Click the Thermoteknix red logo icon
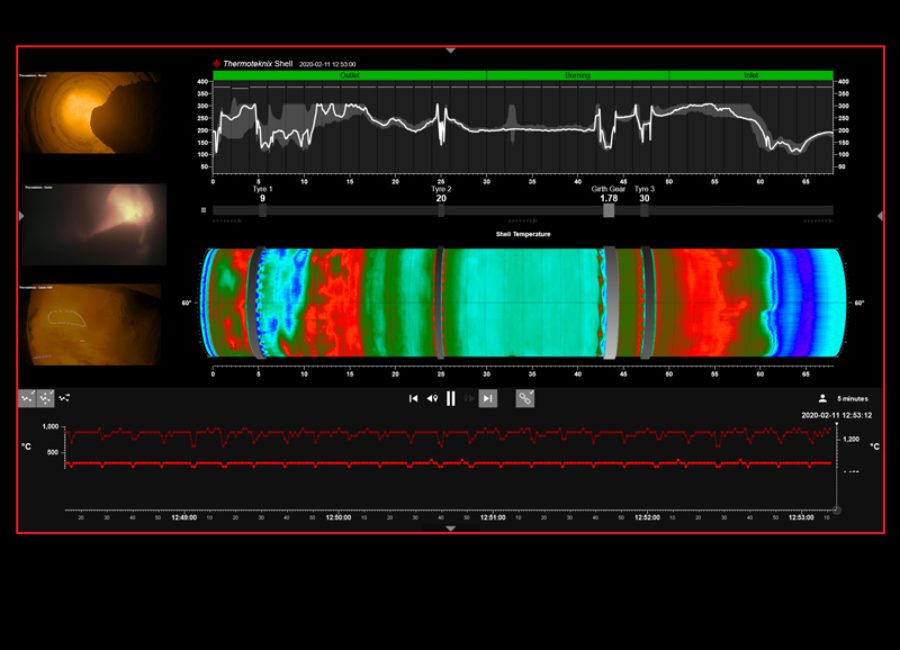Viewport: 900px width, 650px height. tap(216, 63)
